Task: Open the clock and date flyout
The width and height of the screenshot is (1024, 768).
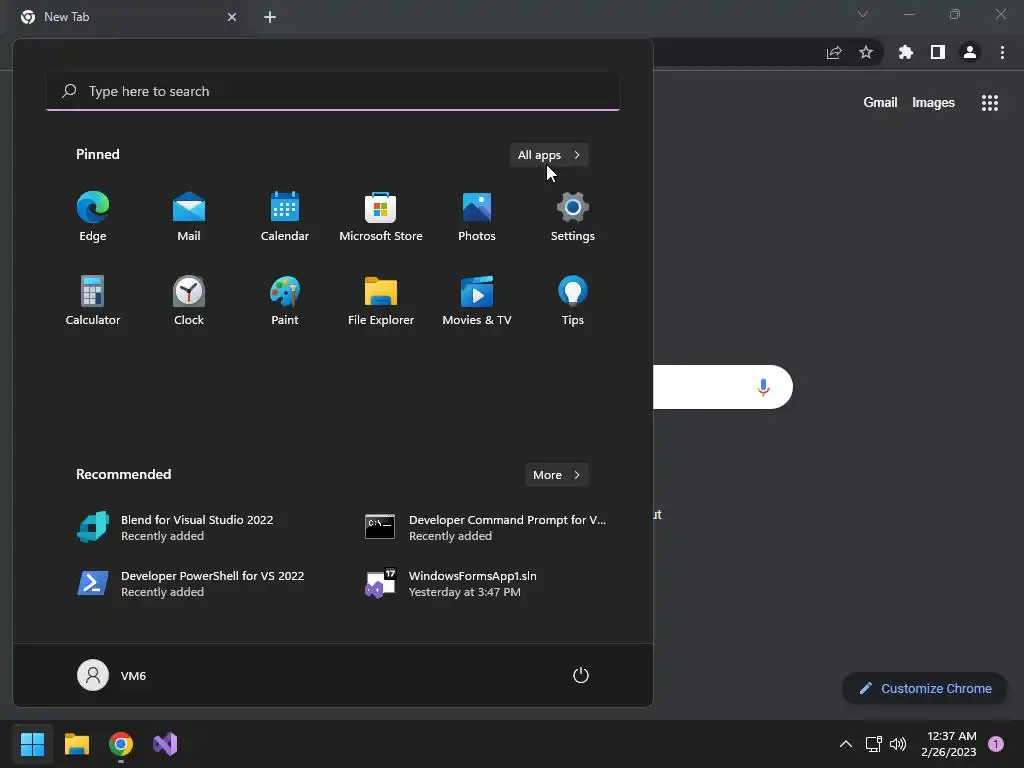Action: (949, 744)
